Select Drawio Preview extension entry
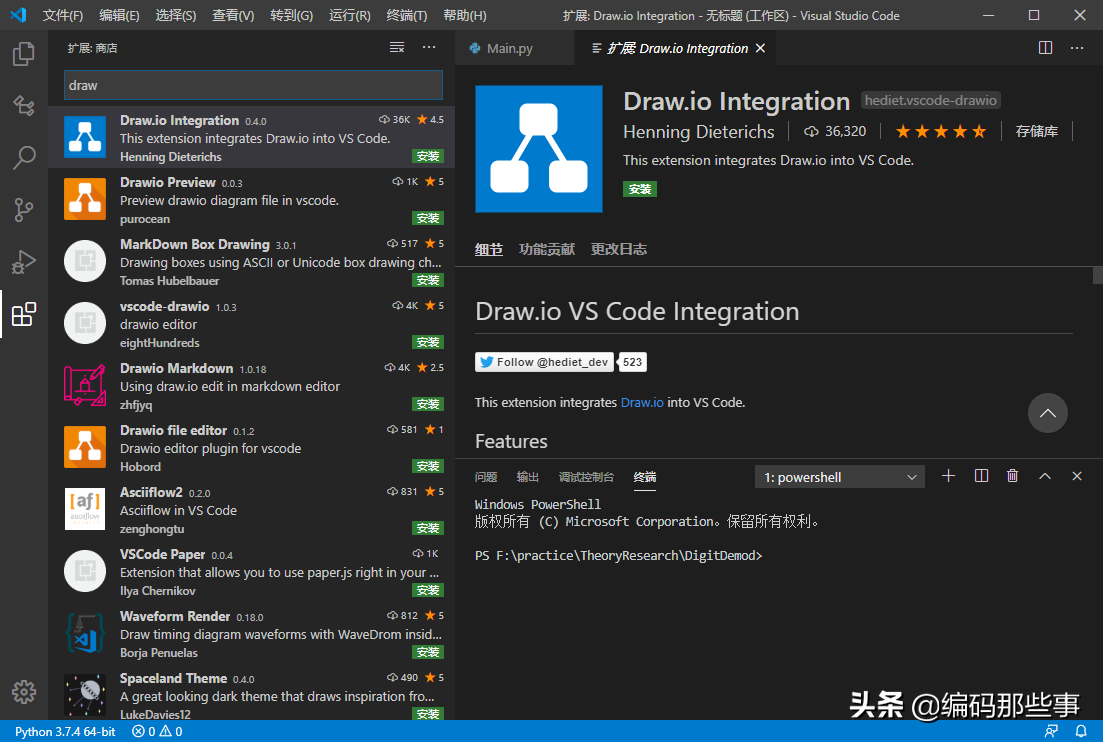The width and height of the screenshot is (1103, 742). click(x=252, y=199)
